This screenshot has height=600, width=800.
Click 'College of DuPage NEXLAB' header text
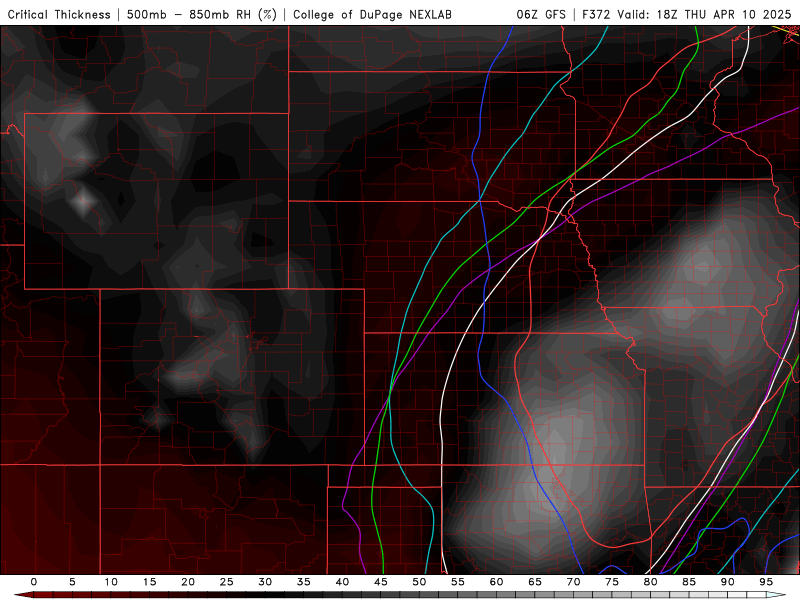coord(372,14)
